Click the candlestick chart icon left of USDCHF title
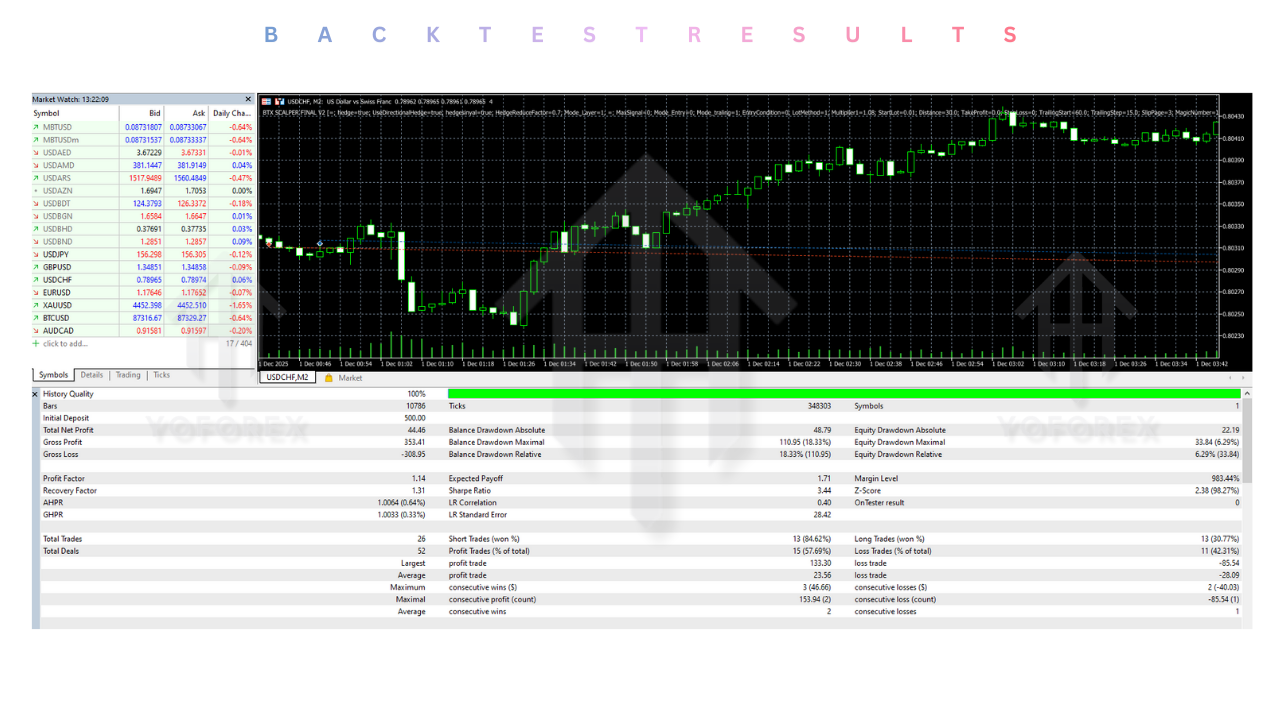The height and width of the screenshot is (720, 1280). point(279,100)
